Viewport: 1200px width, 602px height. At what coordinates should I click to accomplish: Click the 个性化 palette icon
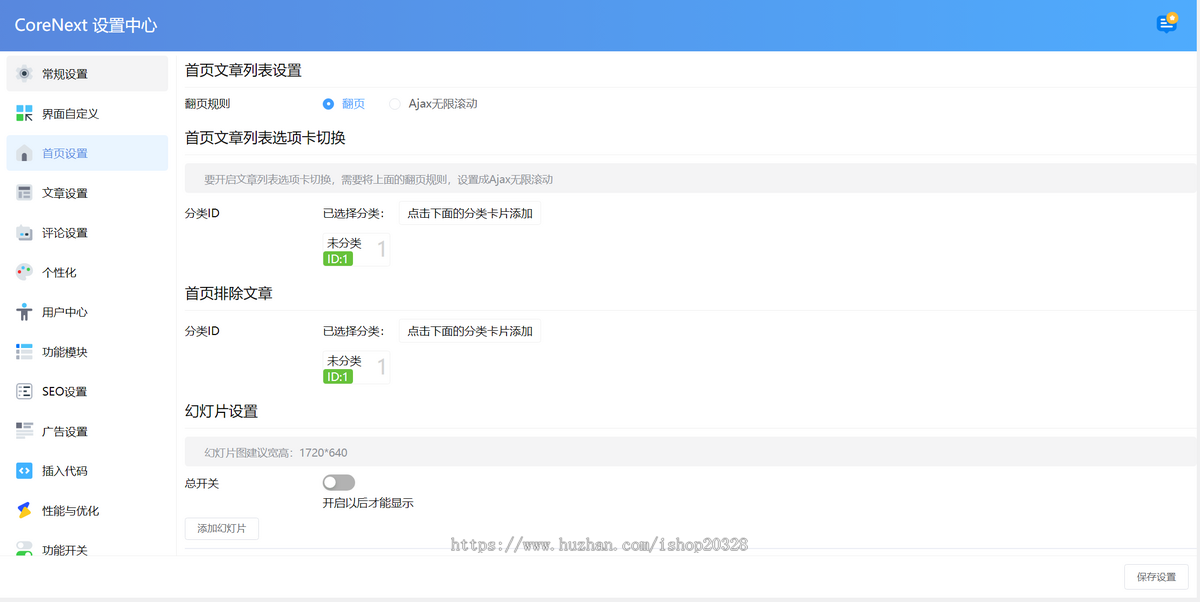[25, 272]
